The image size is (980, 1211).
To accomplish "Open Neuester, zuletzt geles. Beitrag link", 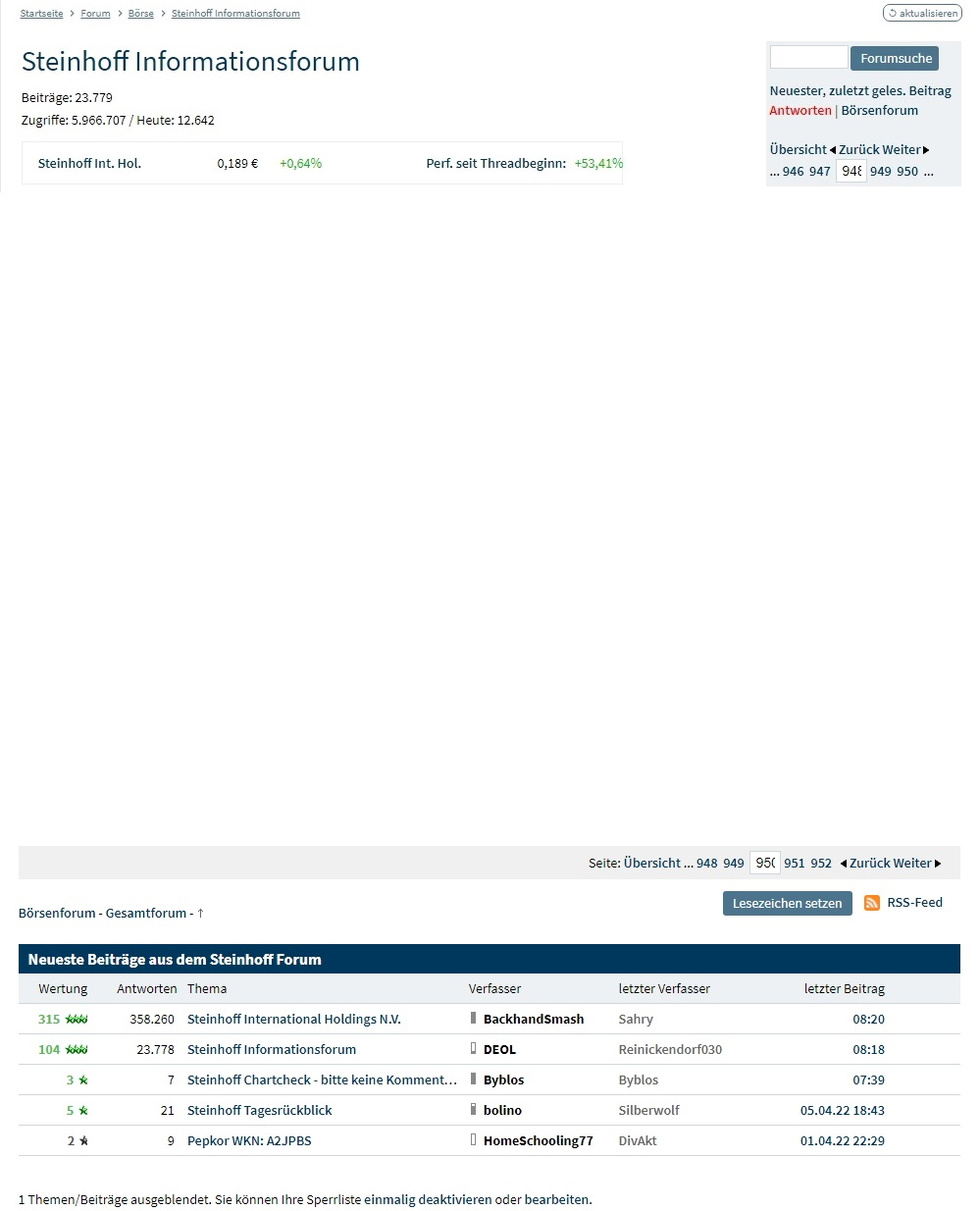I will coord(860,91).
